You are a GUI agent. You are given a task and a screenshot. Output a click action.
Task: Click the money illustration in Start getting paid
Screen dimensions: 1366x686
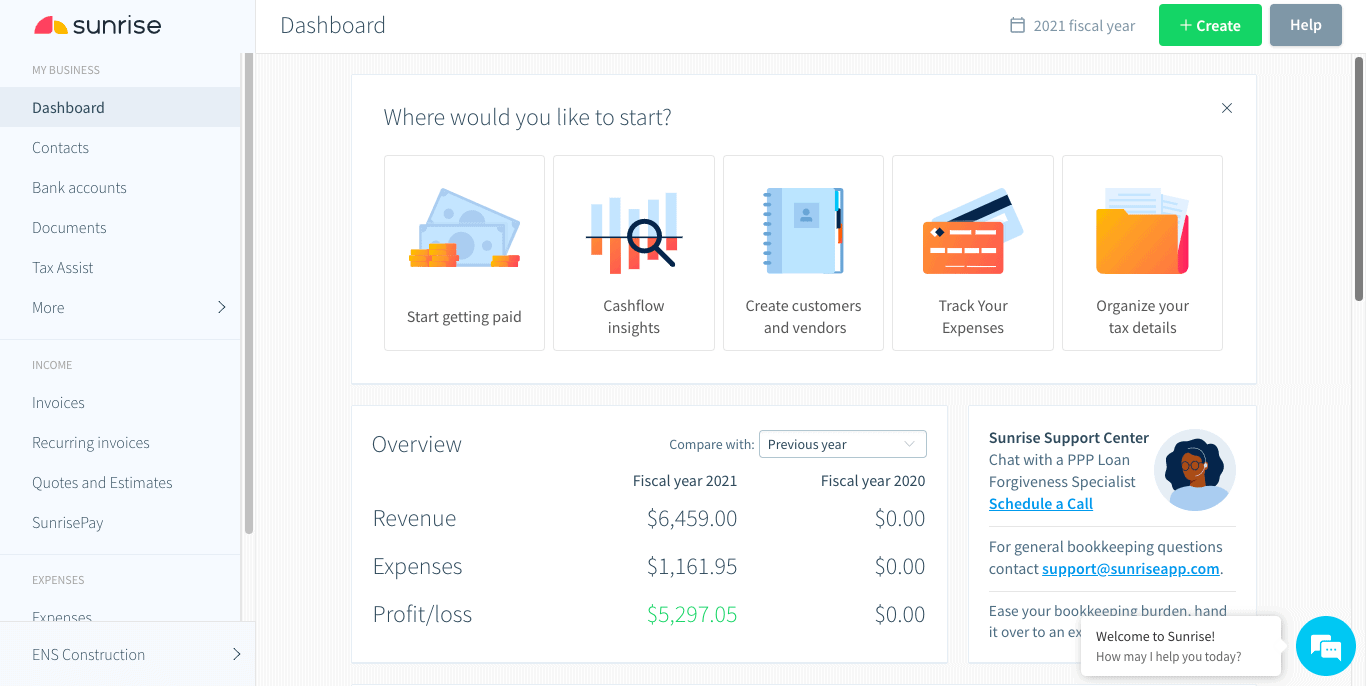(464, 229)
